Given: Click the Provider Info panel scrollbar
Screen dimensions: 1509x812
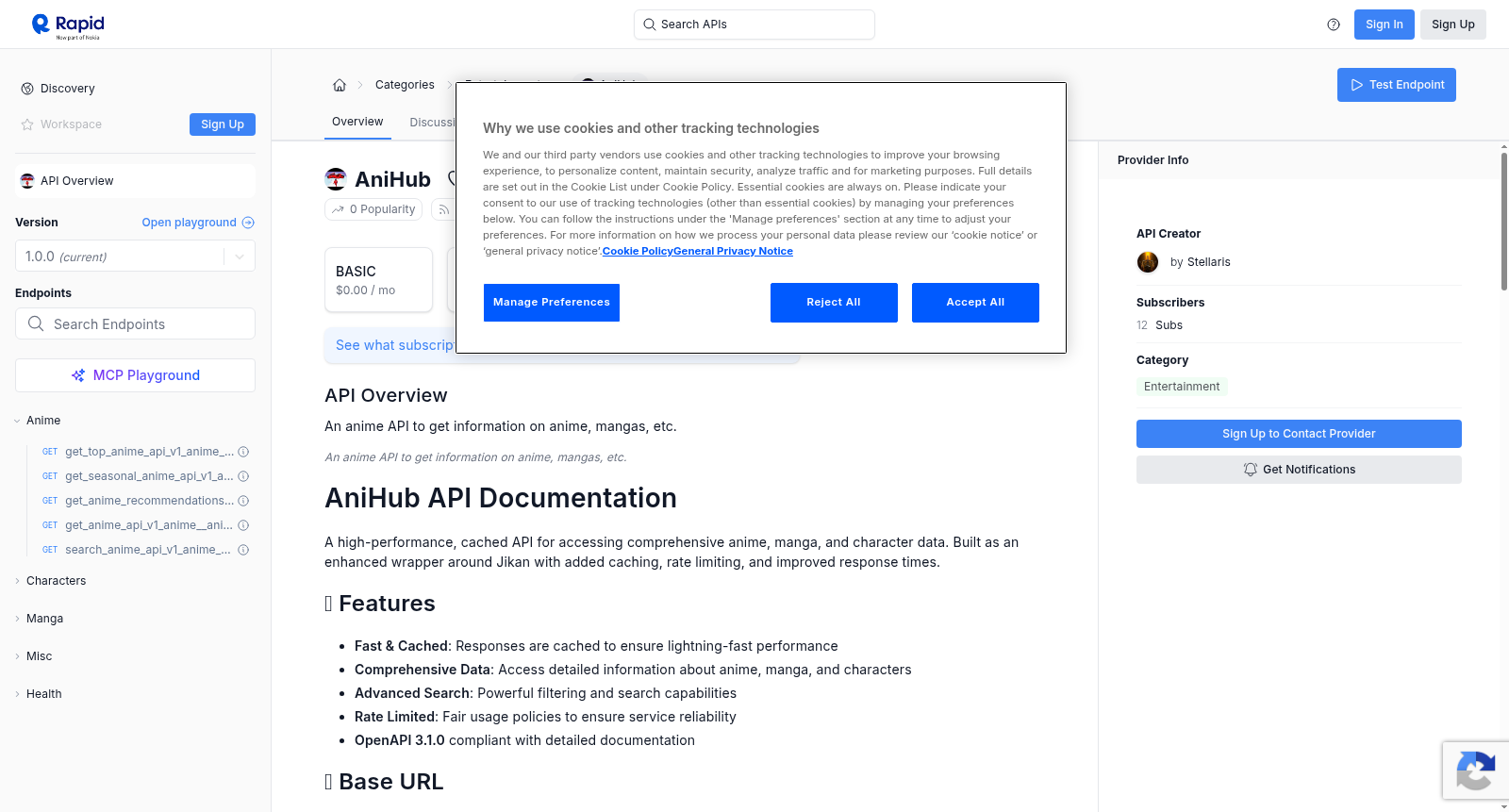Looking at the screenshot, I should point(1504,222).
